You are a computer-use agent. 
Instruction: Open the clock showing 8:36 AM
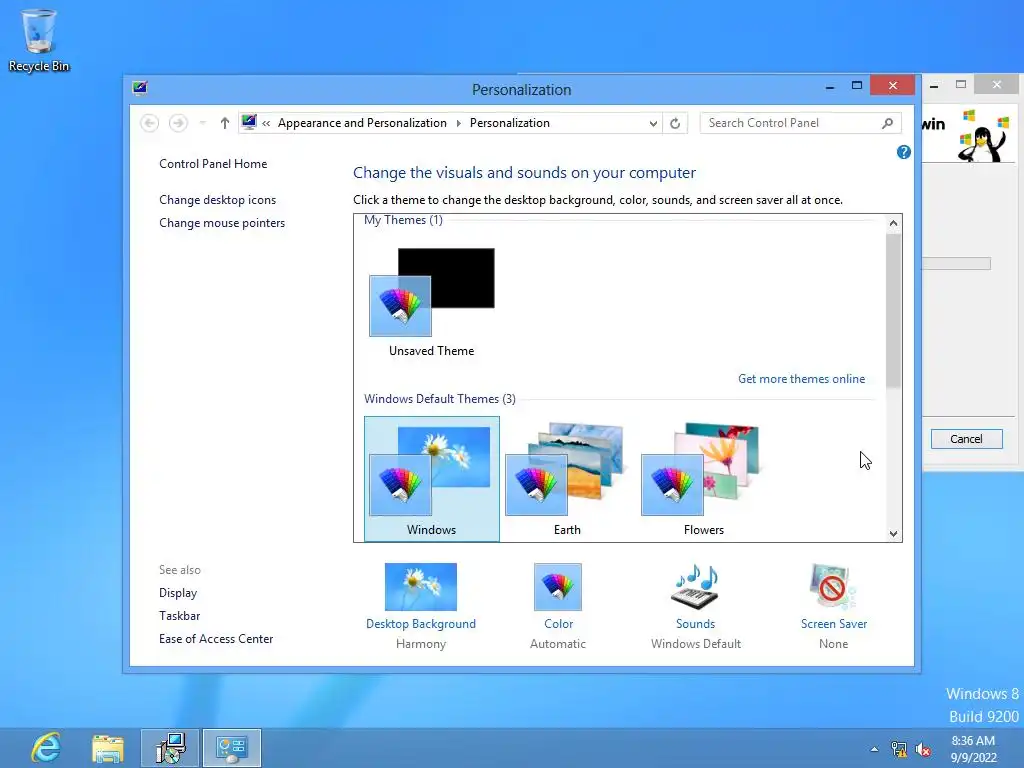(973, 748)
